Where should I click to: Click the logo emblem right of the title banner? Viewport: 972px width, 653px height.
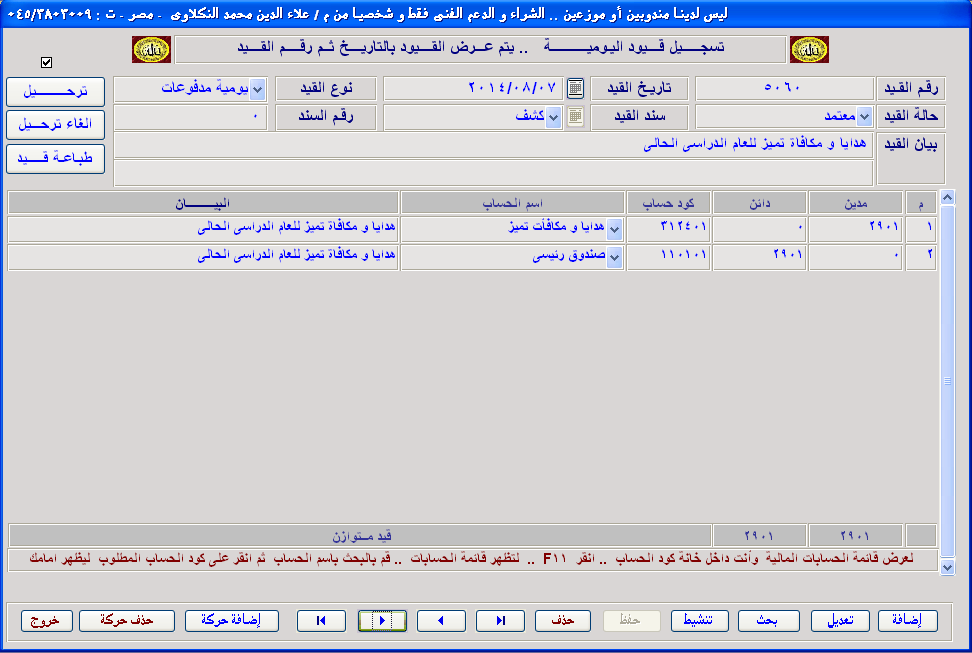(x=809, y=50)
